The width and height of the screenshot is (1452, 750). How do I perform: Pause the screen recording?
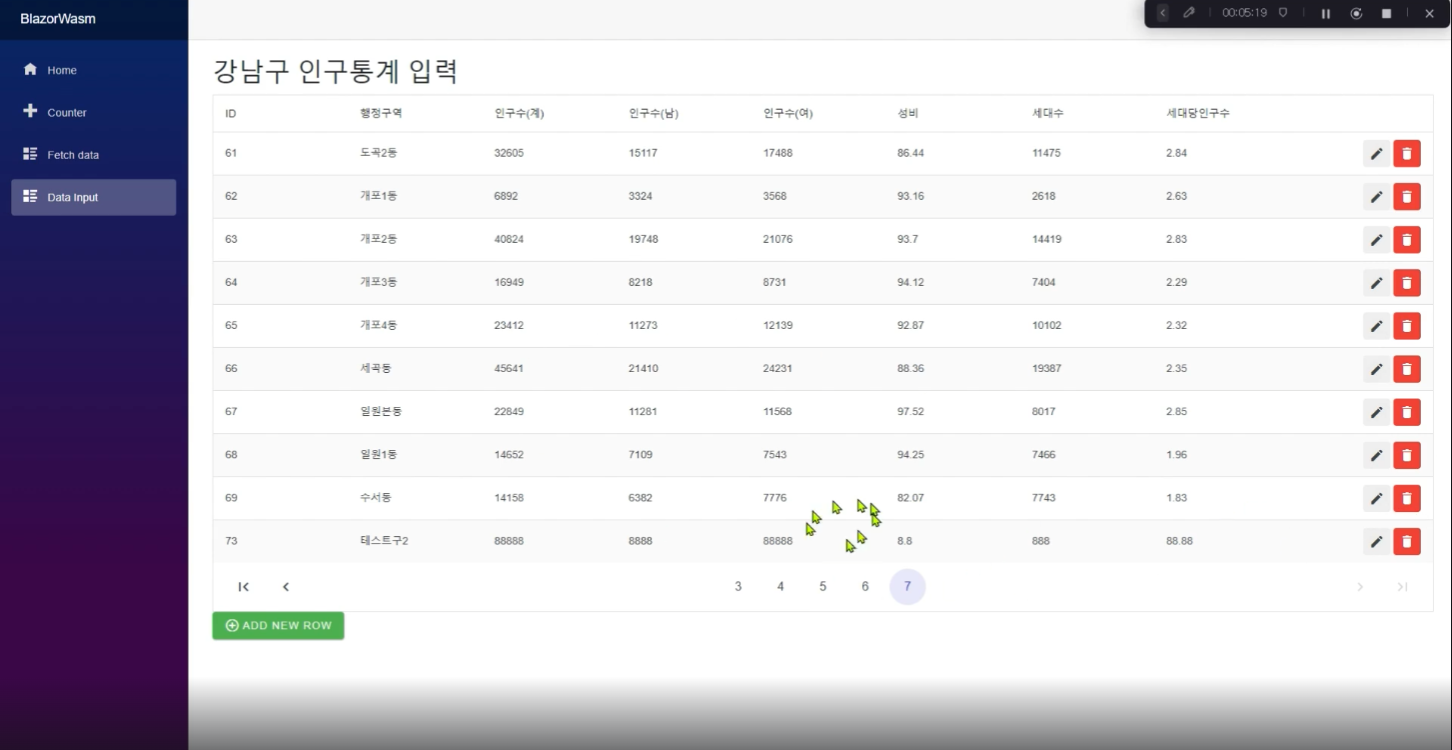pyautogui.click(x=1326, y=14)
